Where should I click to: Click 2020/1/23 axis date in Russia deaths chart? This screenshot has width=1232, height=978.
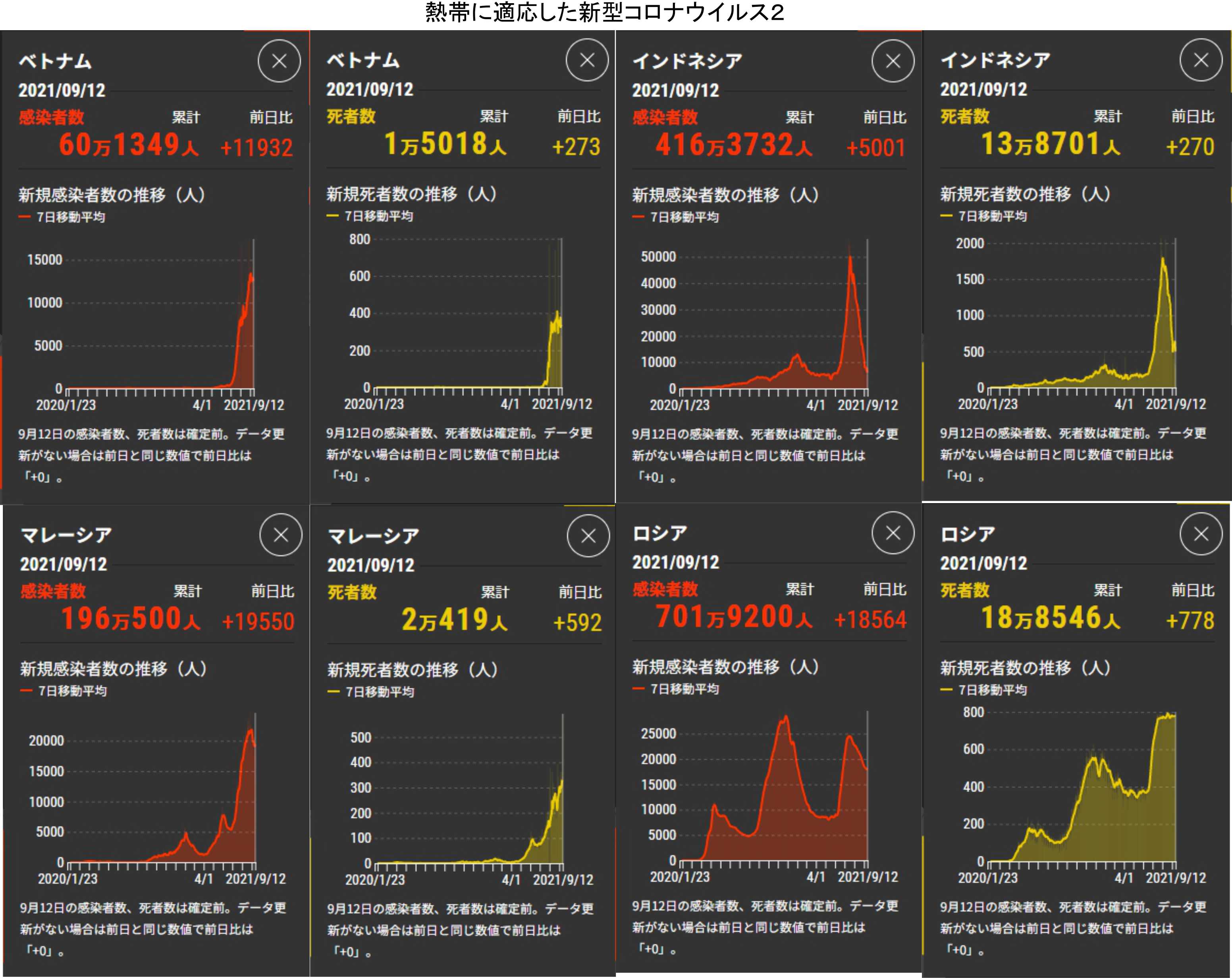[x=987, y=878]
